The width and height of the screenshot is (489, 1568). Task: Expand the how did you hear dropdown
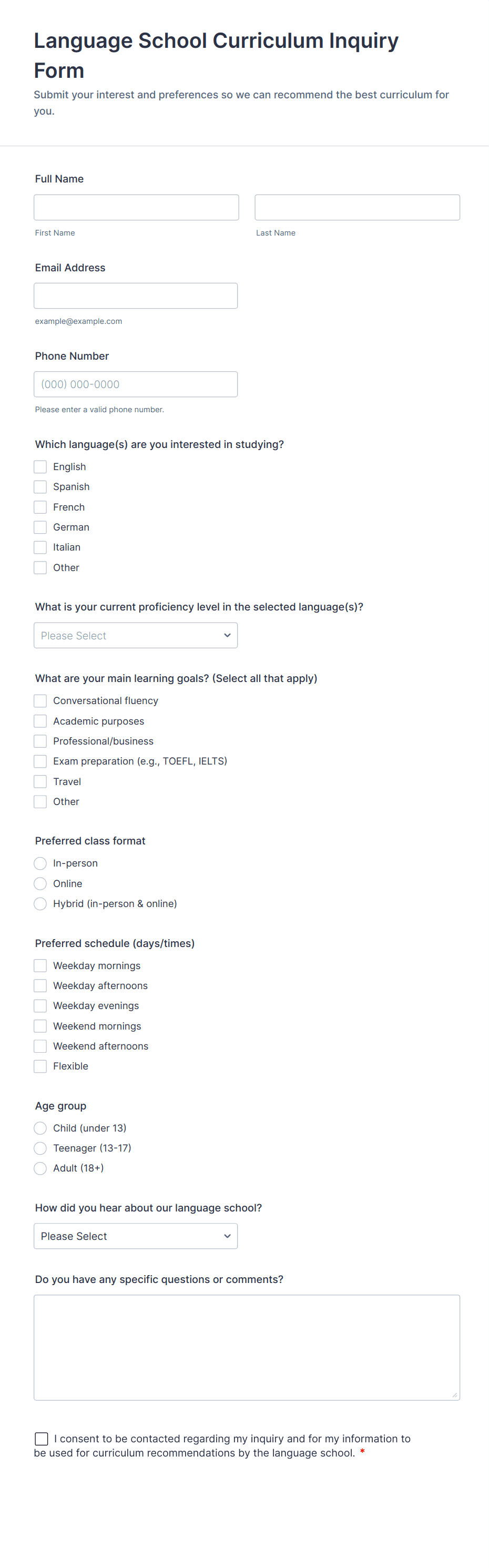click(136, 1236)
